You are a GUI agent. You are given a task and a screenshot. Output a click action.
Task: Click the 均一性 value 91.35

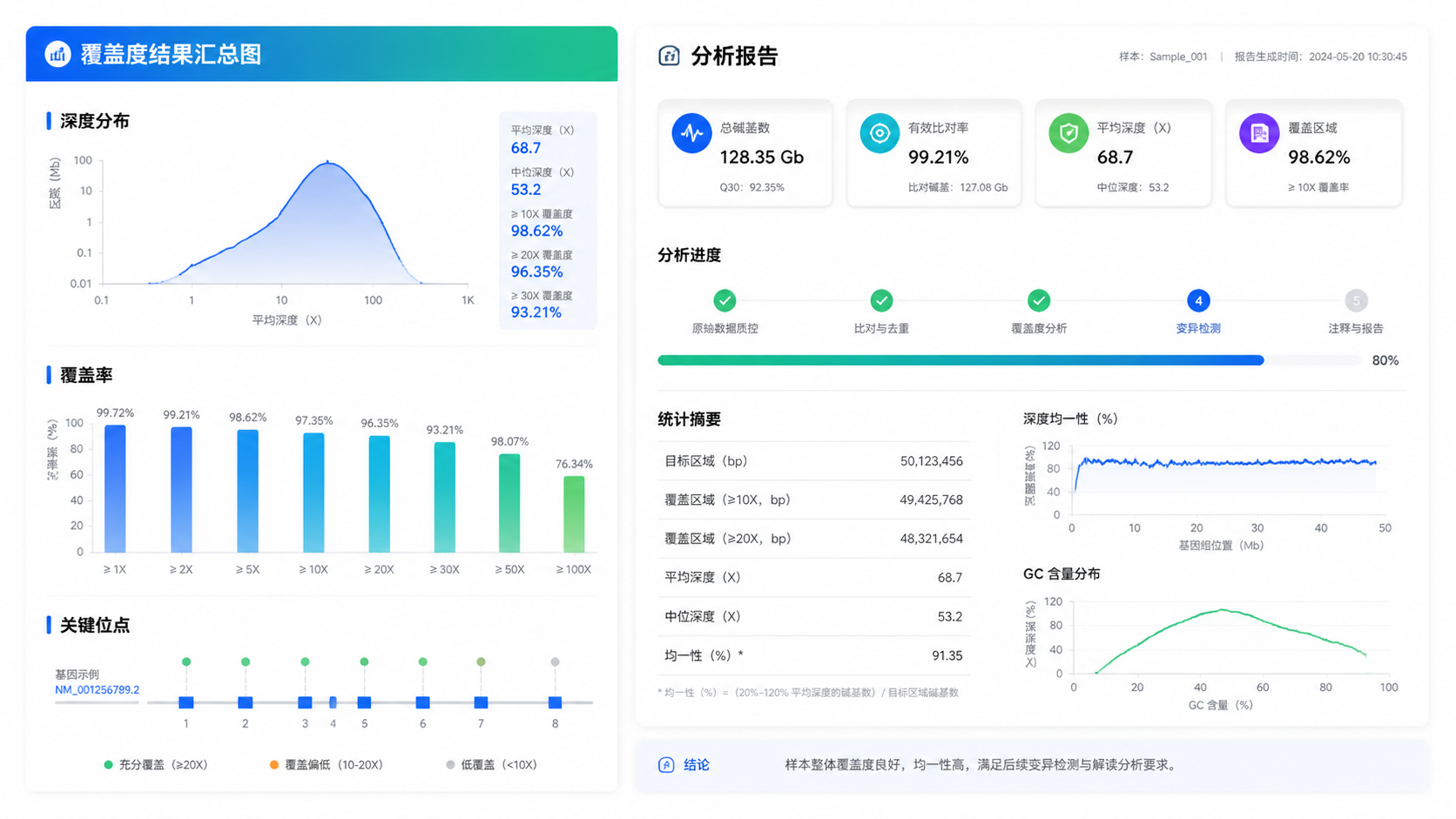947,655
